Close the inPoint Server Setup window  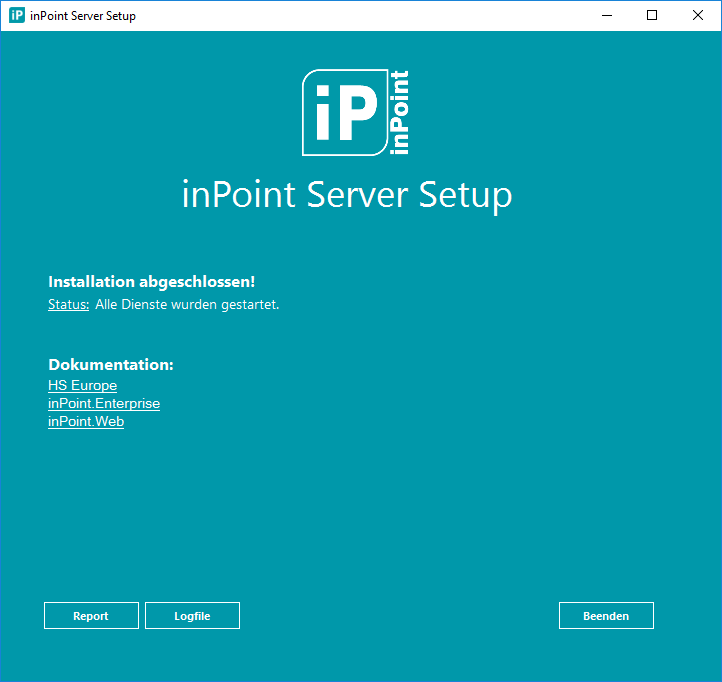pyautogui.click(x=698, y=15)
